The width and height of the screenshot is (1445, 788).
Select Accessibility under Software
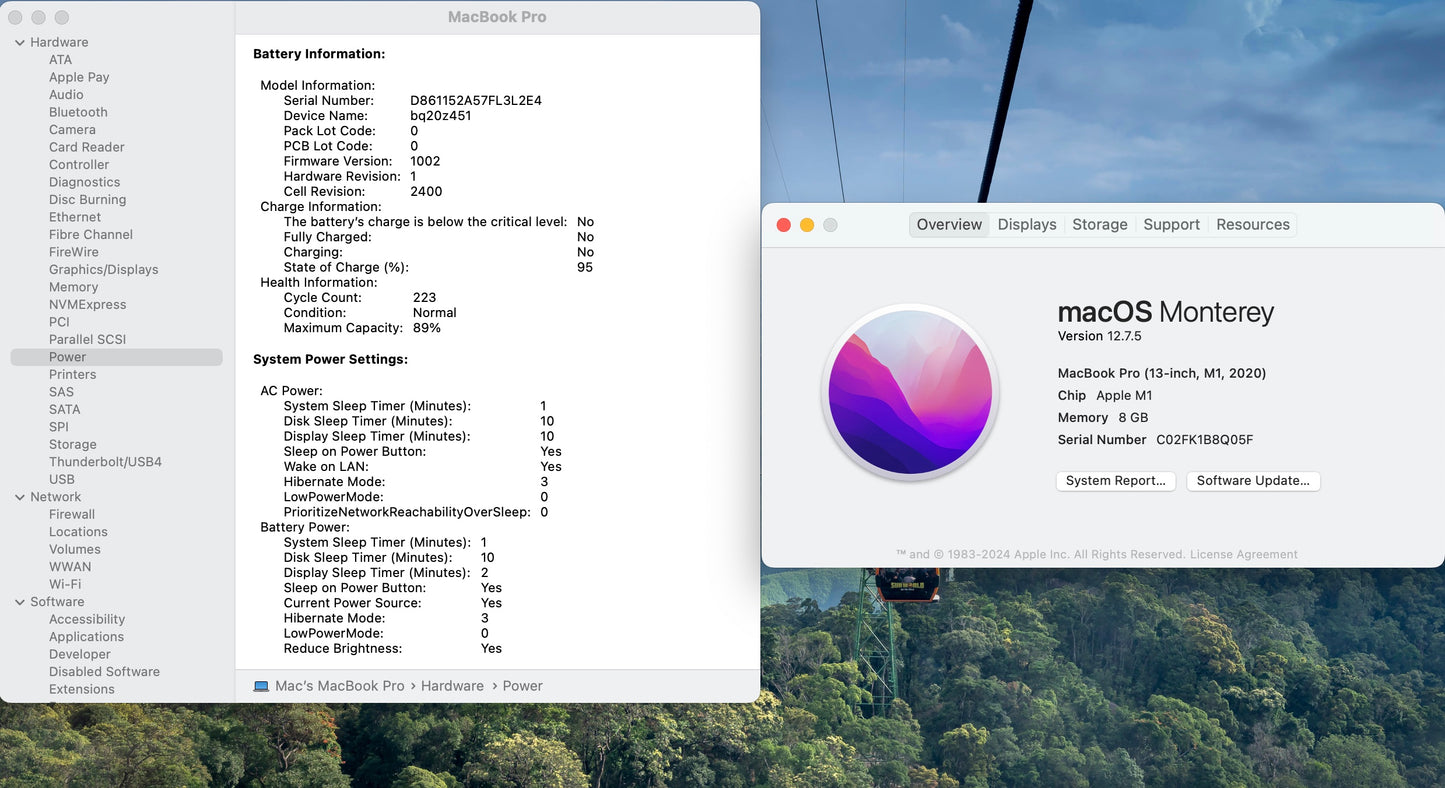point(87,620)
